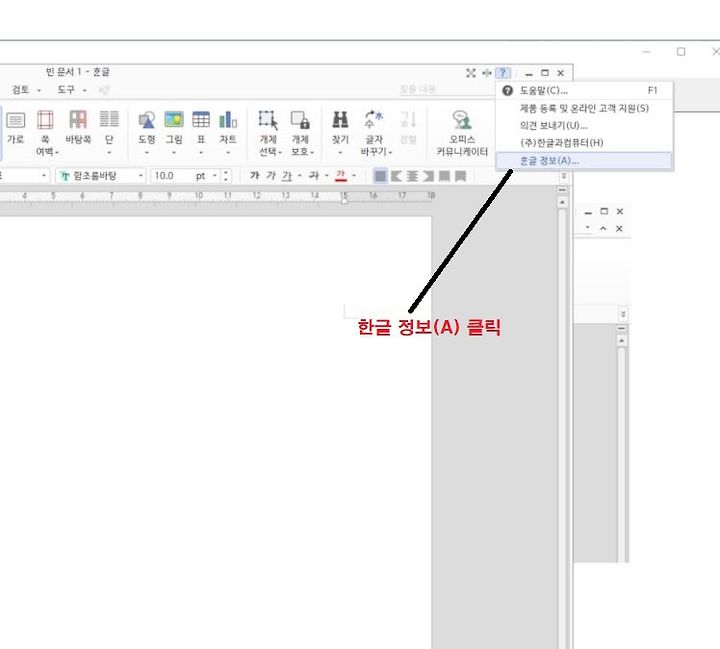720x649 pixels.
Task: Open 찾기 find binoculars icon
Action: point(340,120)
